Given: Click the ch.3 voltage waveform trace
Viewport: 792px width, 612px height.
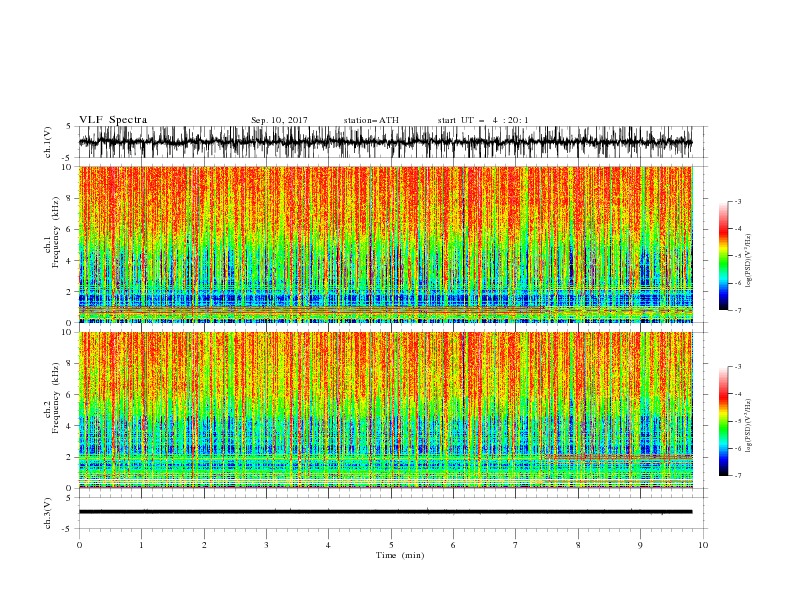Looking at the screenshot, I should coord(385,512).
